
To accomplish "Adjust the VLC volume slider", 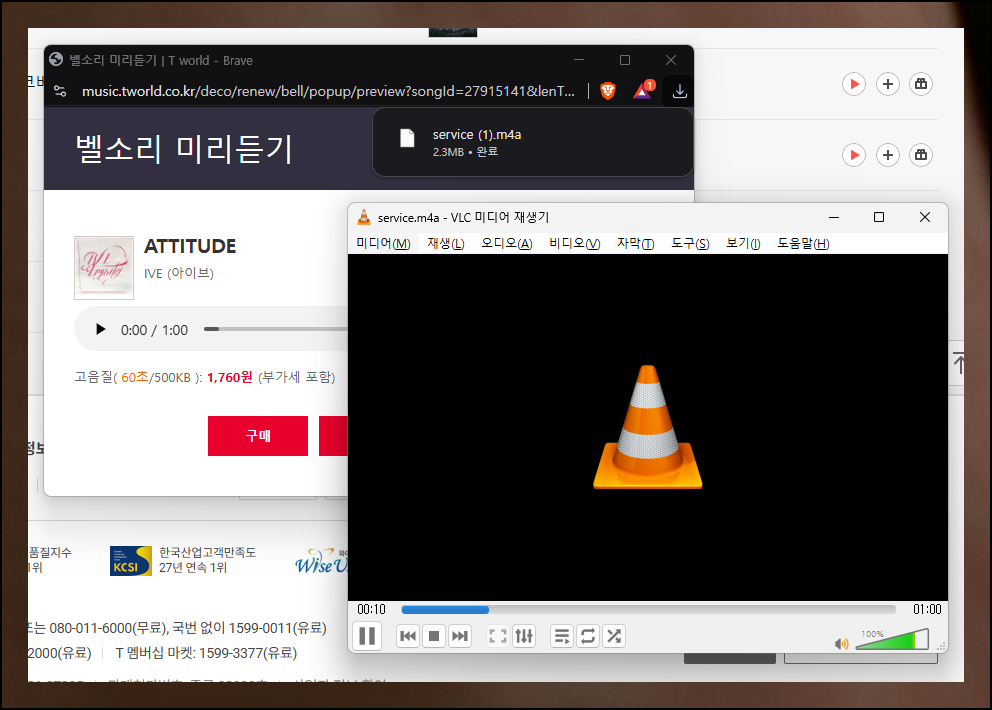I will (x=892, y=640).
